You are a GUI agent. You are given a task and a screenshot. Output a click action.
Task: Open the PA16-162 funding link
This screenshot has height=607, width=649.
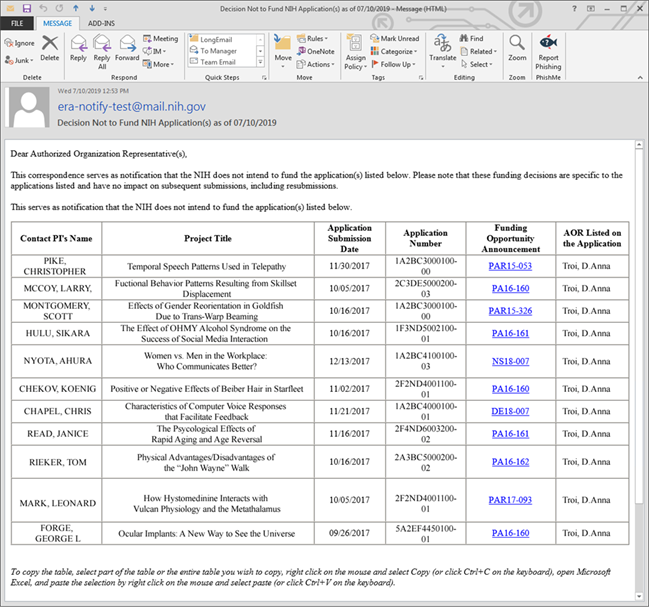click(510, 462)
